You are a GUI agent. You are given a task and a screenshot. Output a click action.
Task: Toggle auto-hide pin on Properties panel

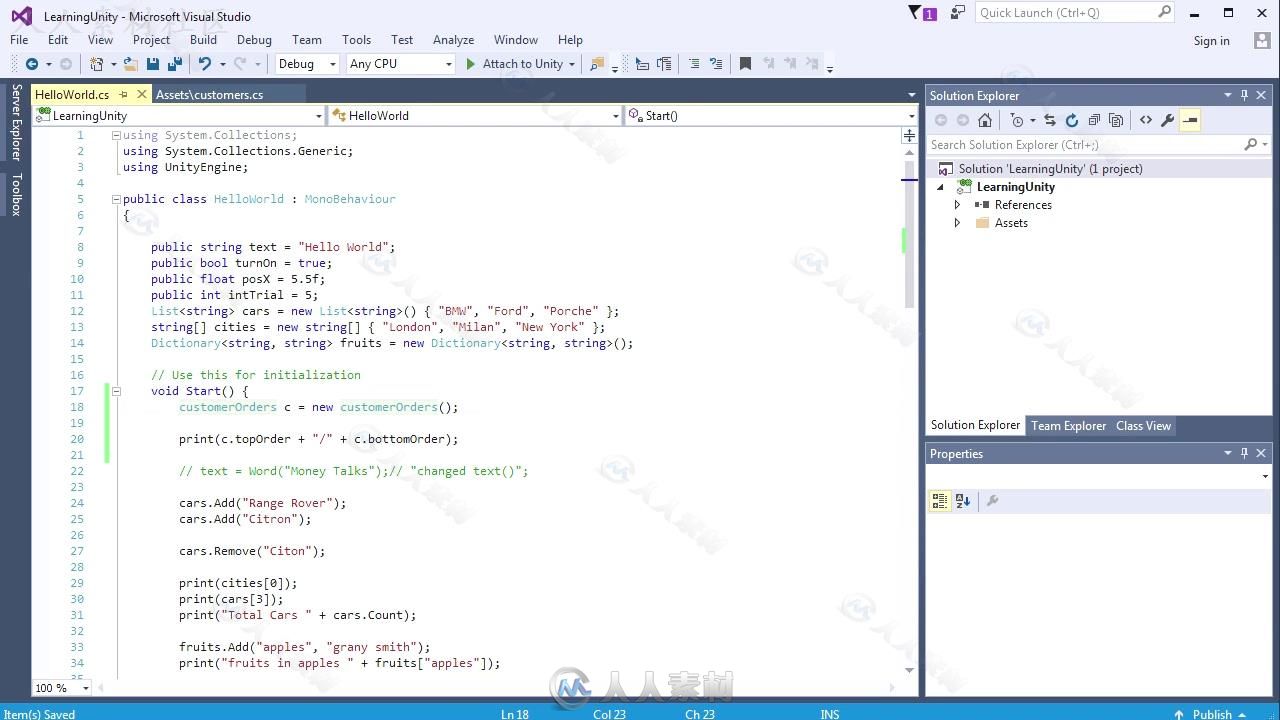coord(1244,453)
